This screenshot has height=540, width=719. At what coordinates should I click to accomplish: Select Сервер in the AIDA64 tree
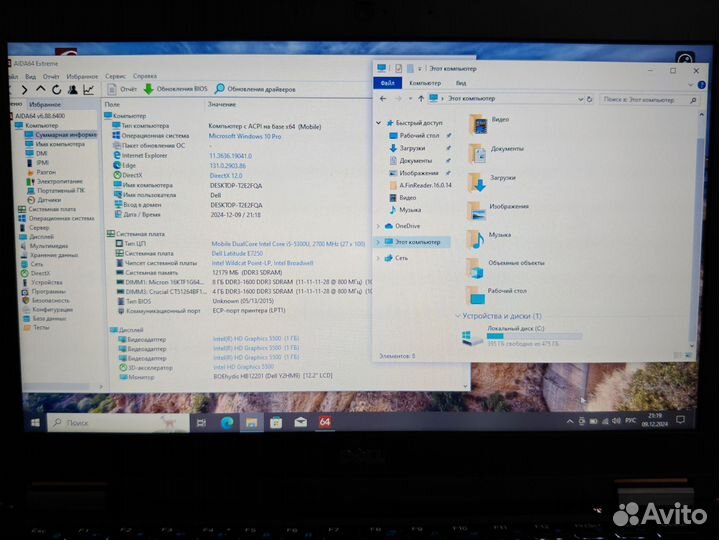point(34,227)
